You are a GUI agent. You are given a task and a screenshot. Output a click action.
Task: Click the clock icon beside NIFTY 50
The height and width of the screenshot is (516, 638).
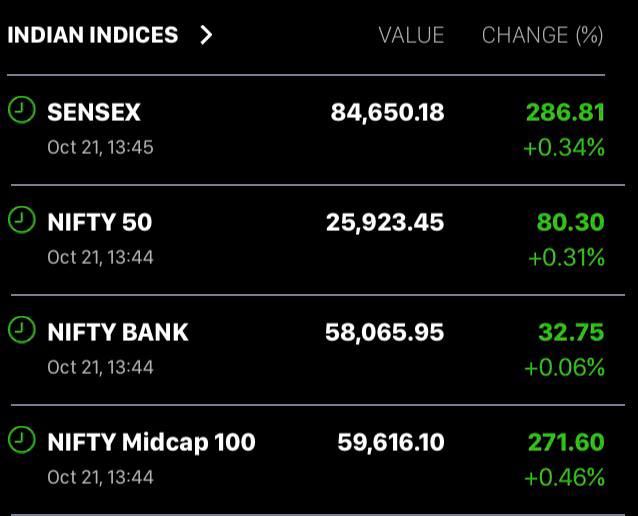(21, 220)
